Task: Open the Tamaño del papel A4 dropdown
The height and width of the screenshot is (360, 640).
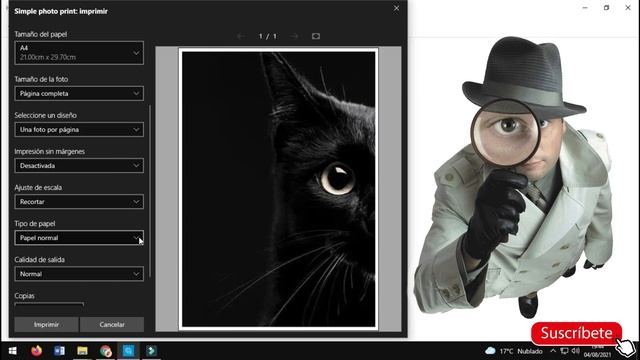Action: (79, 53)
